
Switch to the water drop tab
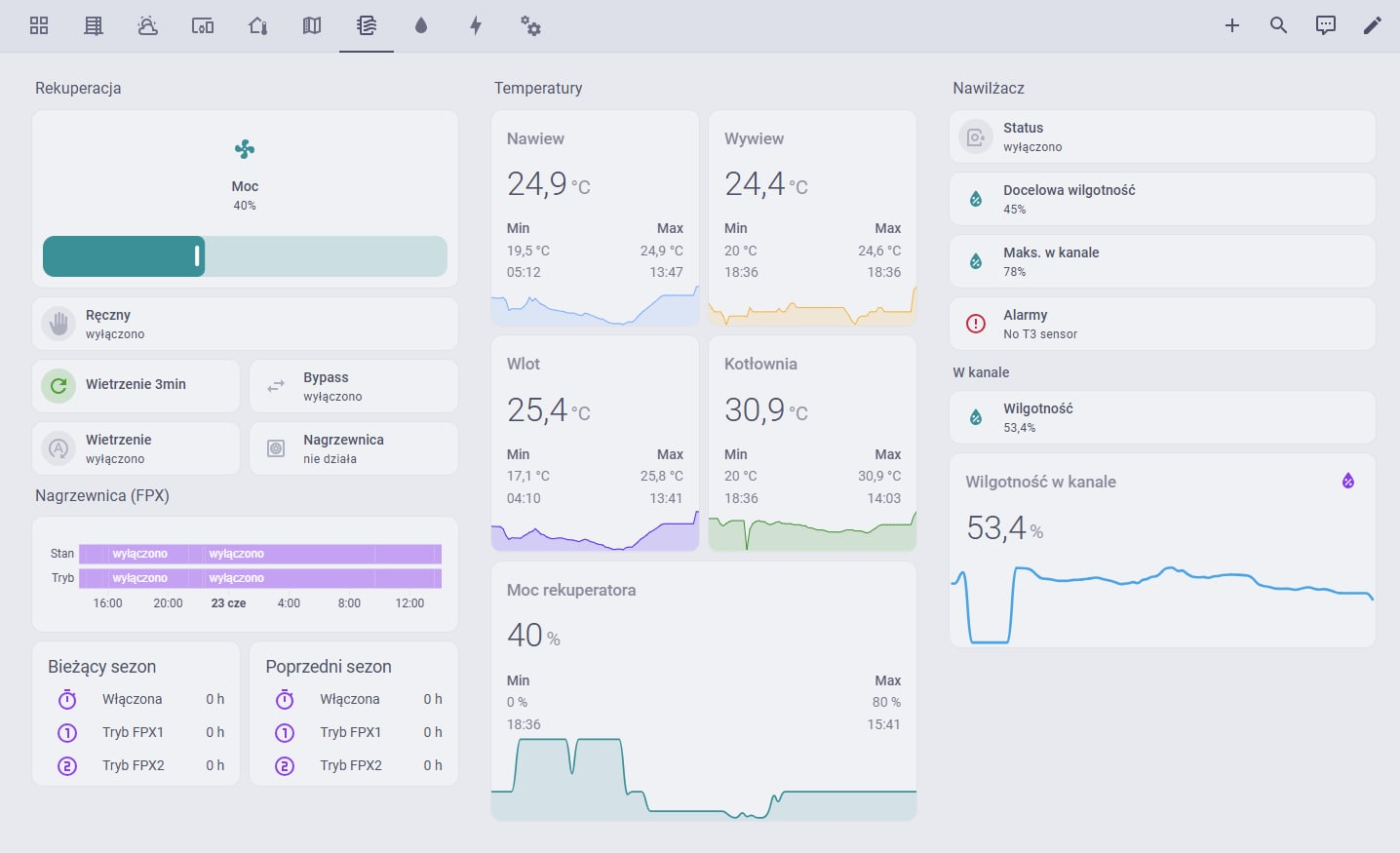[x=421, y=26]
